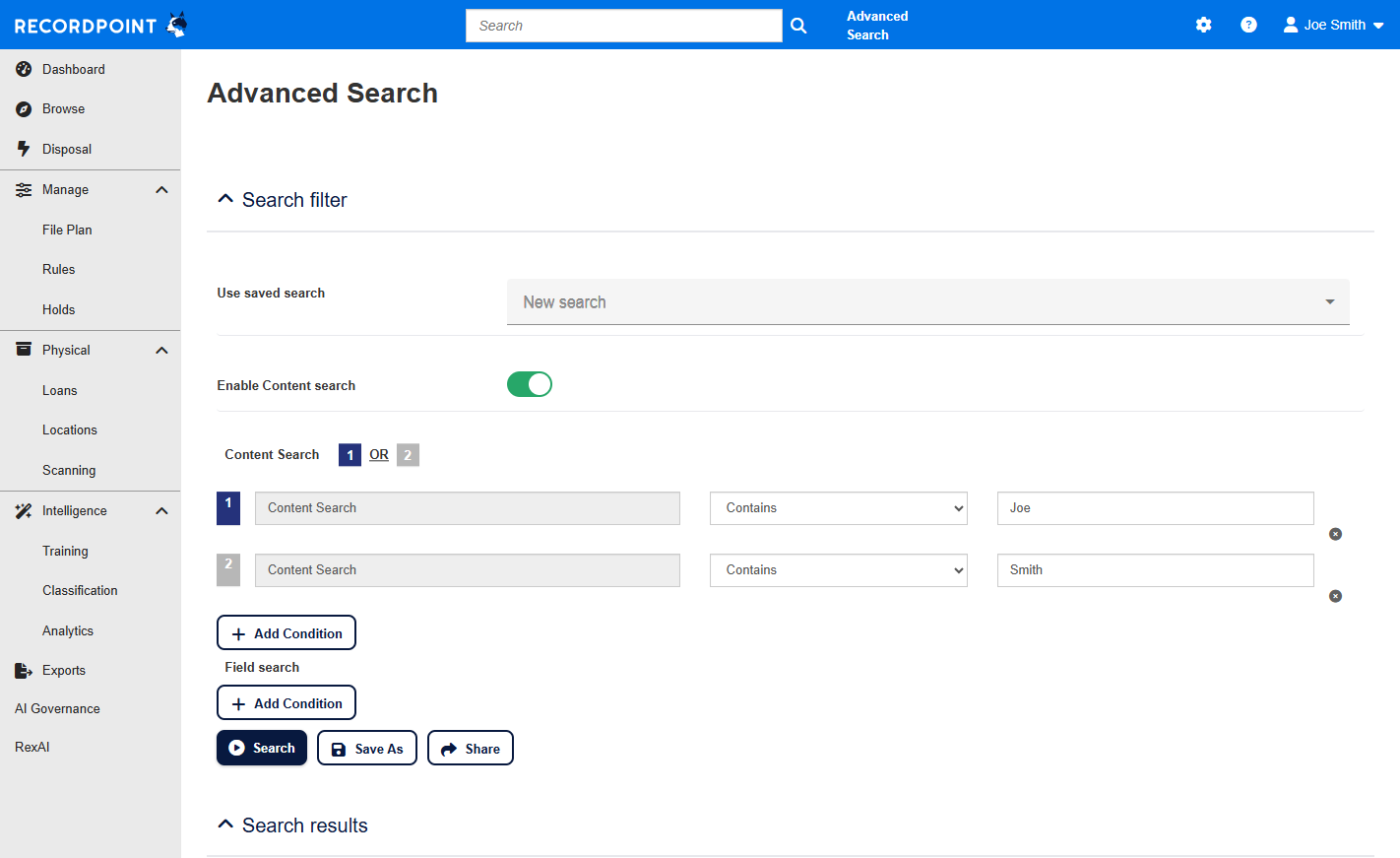The image size is (1400, 858).
Task: Click the RecordPoint logo
Action: [x=99, y=26]
